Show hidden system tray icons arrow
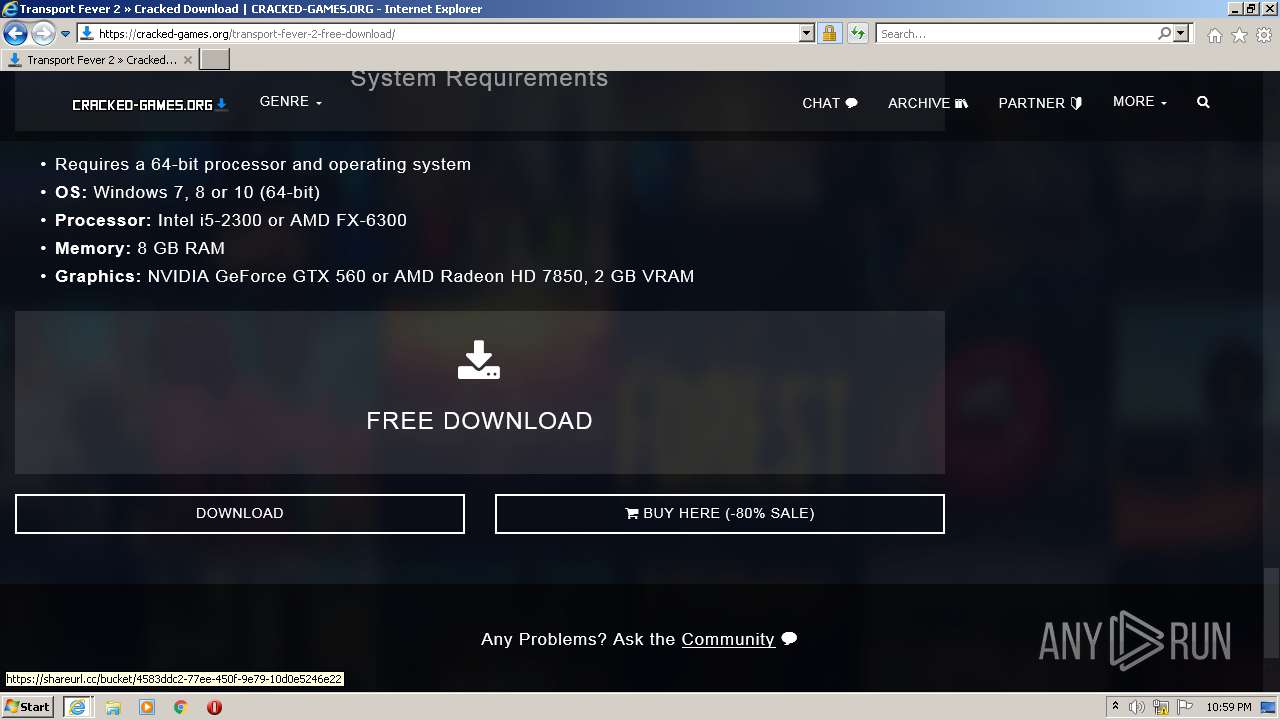 pyautogui.click(x=1115, y=707)
